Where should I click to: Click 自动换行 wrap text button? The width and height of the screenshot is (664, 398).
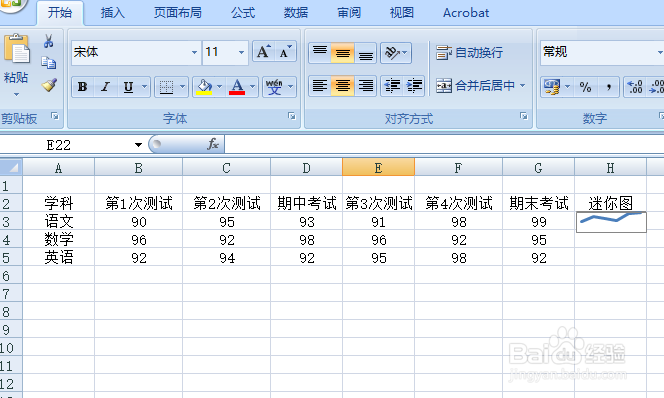pyautogui.click(x=470, y=53)
